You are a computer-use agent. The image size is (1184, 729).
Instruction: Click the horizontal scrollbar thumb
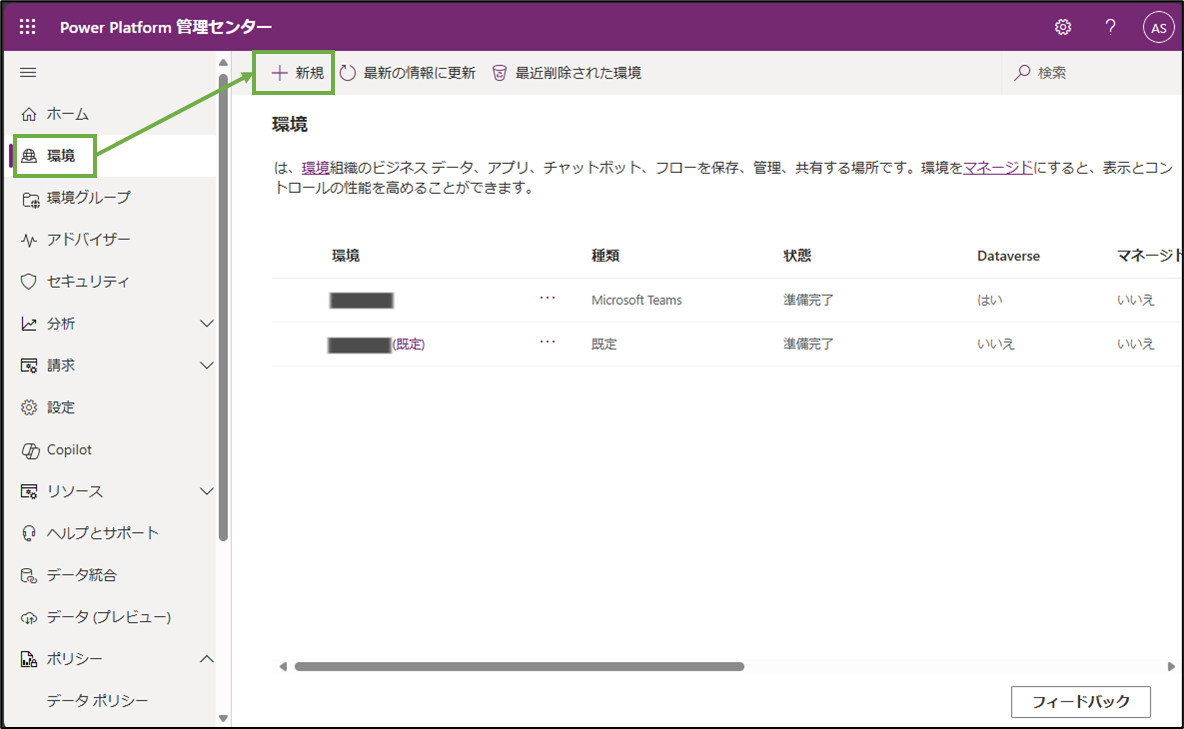tap(520, 666)
